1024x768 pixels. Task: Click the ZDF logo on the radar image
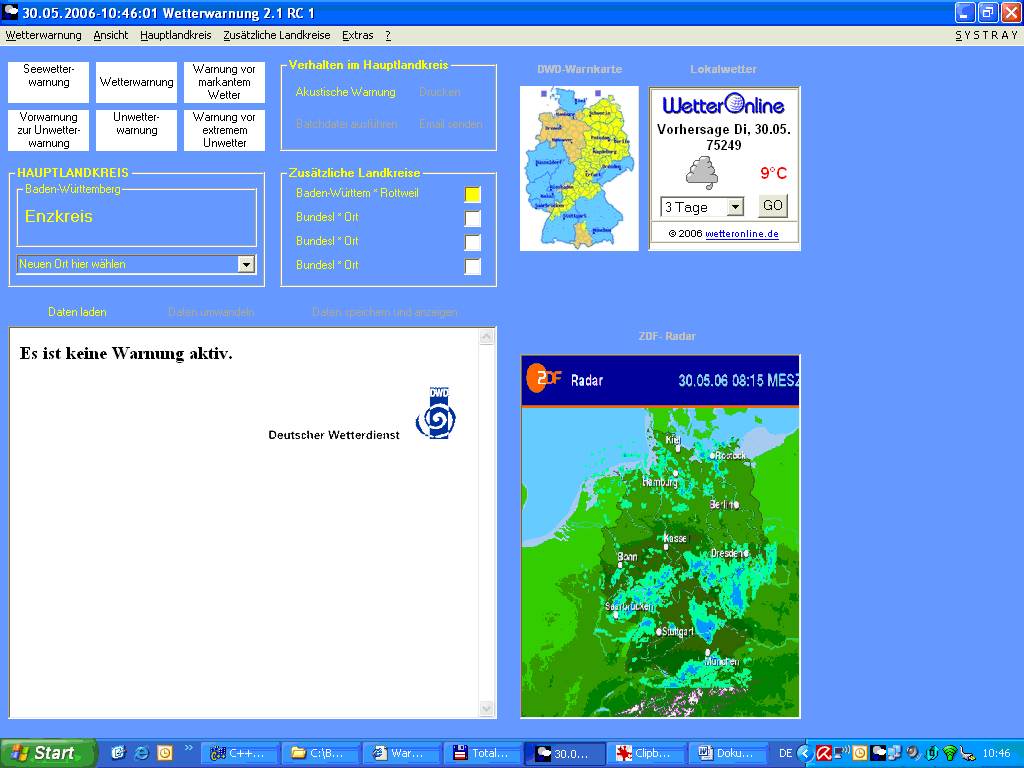click(x=545, y=379)
